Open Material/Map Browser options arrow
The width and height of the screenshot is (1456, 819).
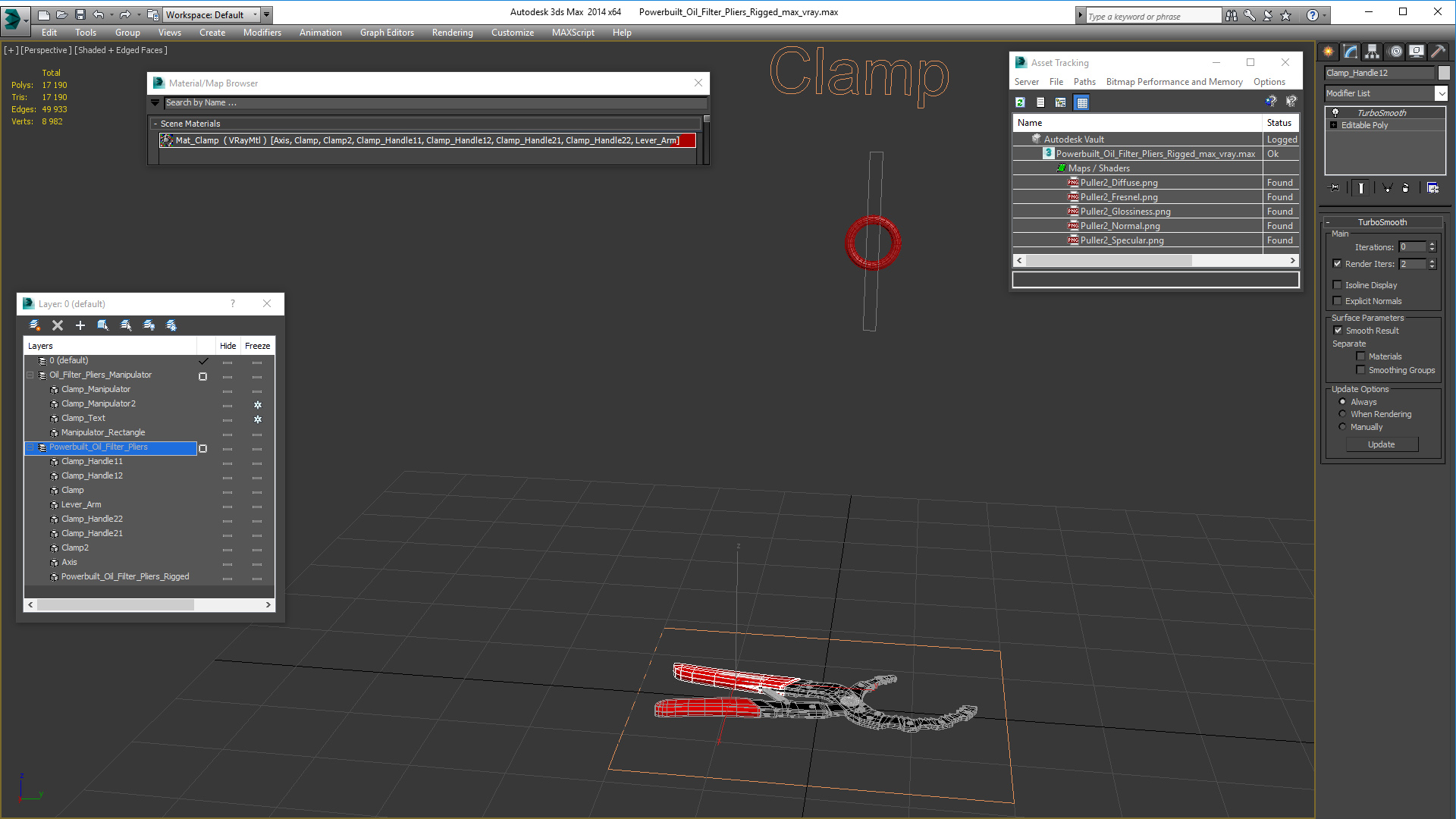[155, 102]
